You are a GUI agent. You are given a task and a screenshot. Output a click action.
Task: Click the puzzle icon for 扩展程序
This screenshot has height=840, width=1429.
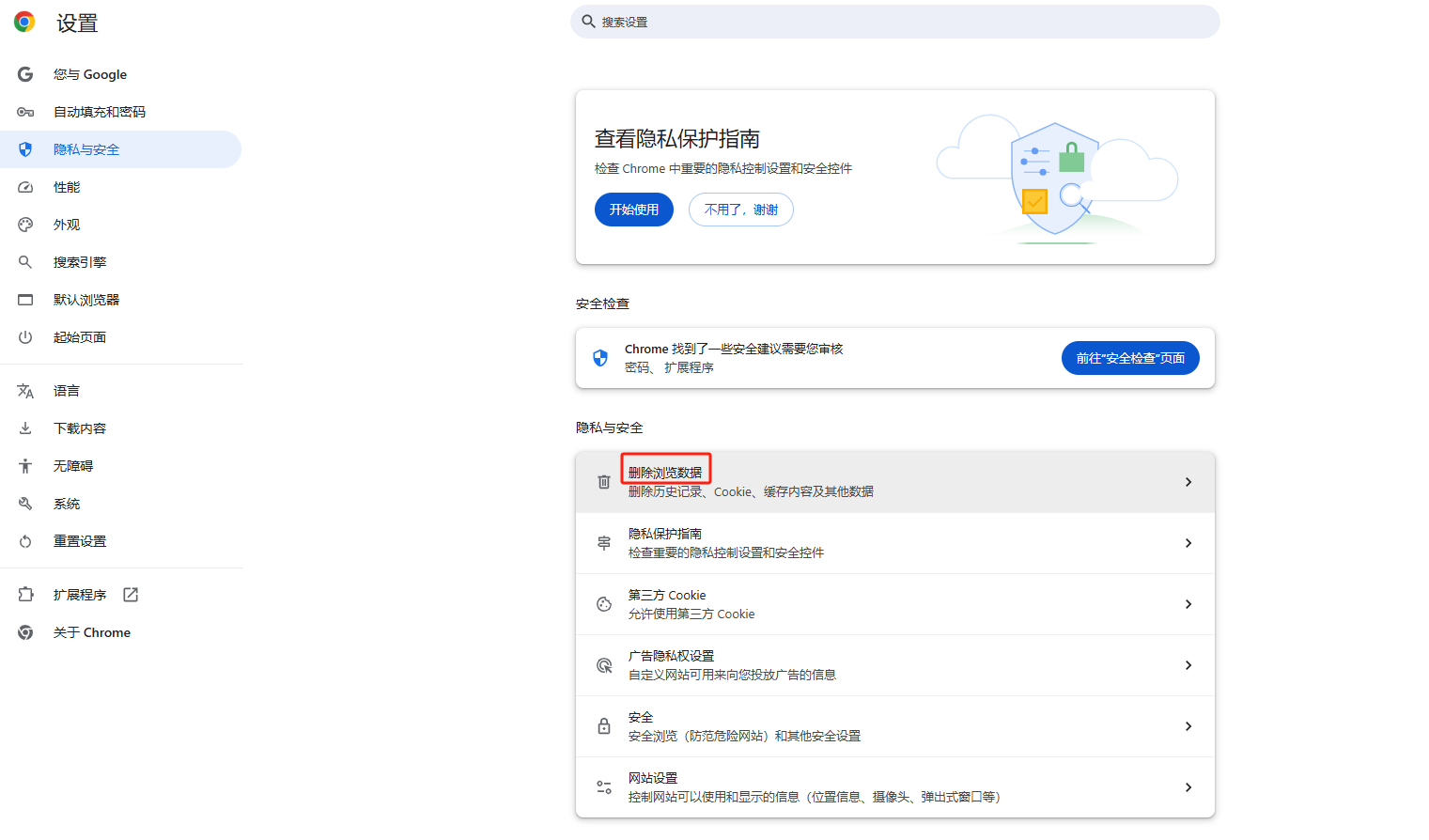click(25, 595)
